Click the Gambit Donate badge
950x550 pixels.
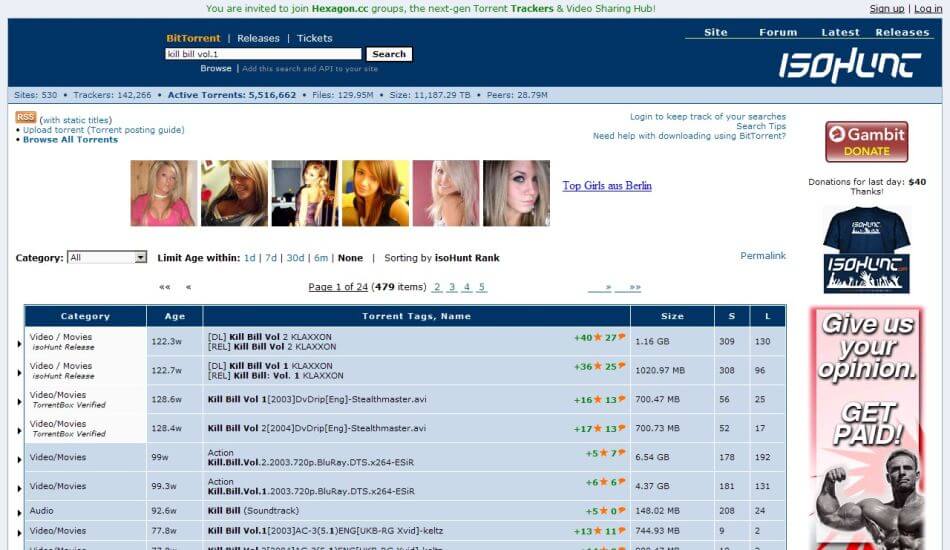(866, 141)
